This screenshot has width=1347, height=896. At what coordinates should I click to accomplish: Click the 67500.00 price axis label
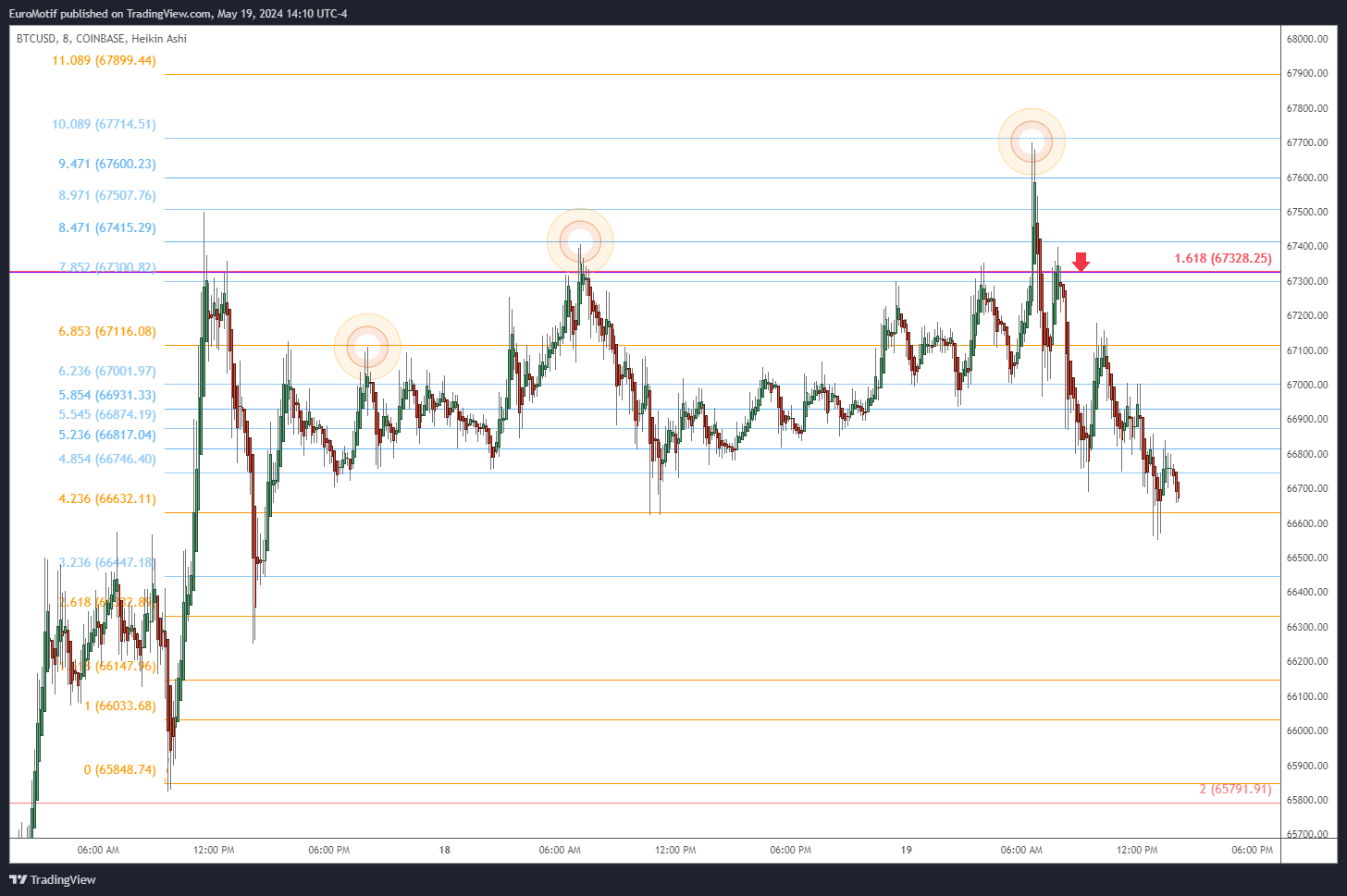tap(1307, 212)
